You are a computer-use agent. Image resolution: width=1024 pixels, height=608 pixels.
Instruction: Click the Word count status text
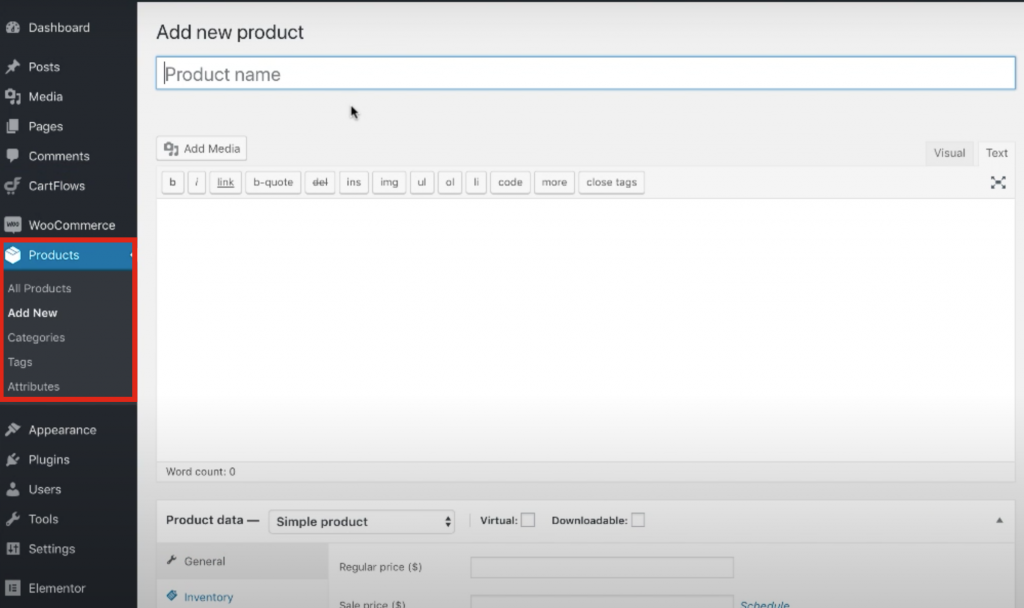pyautogui.click(x=200, y=472)
